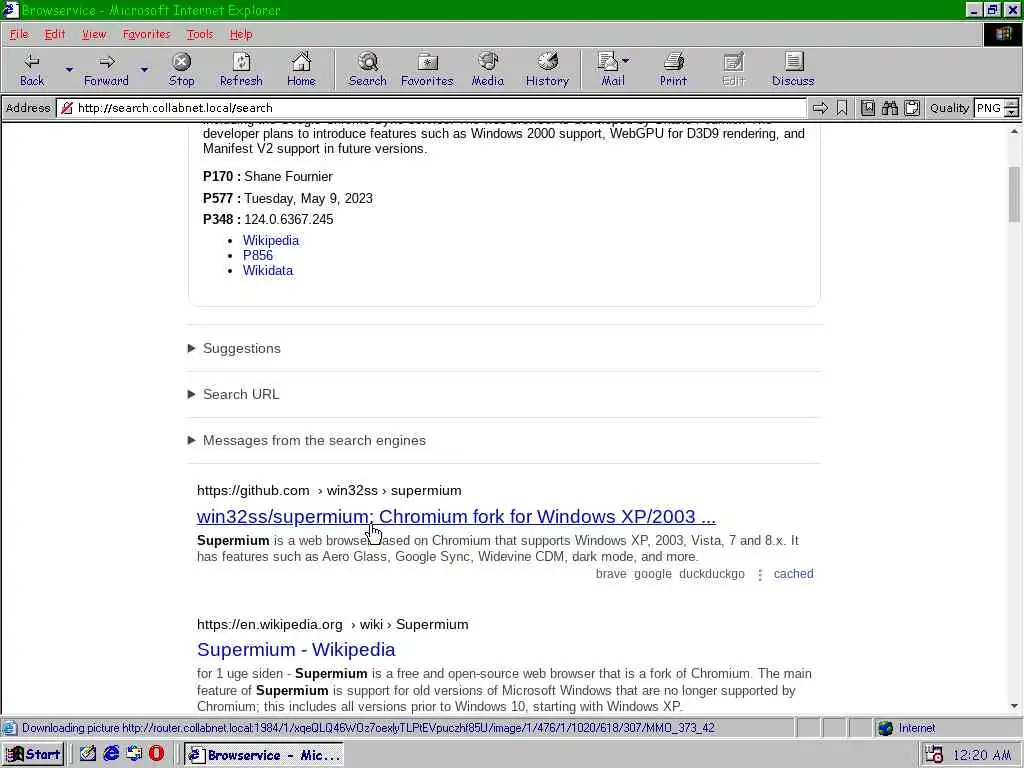
Task: Open the Start menu
Action: 33,755
